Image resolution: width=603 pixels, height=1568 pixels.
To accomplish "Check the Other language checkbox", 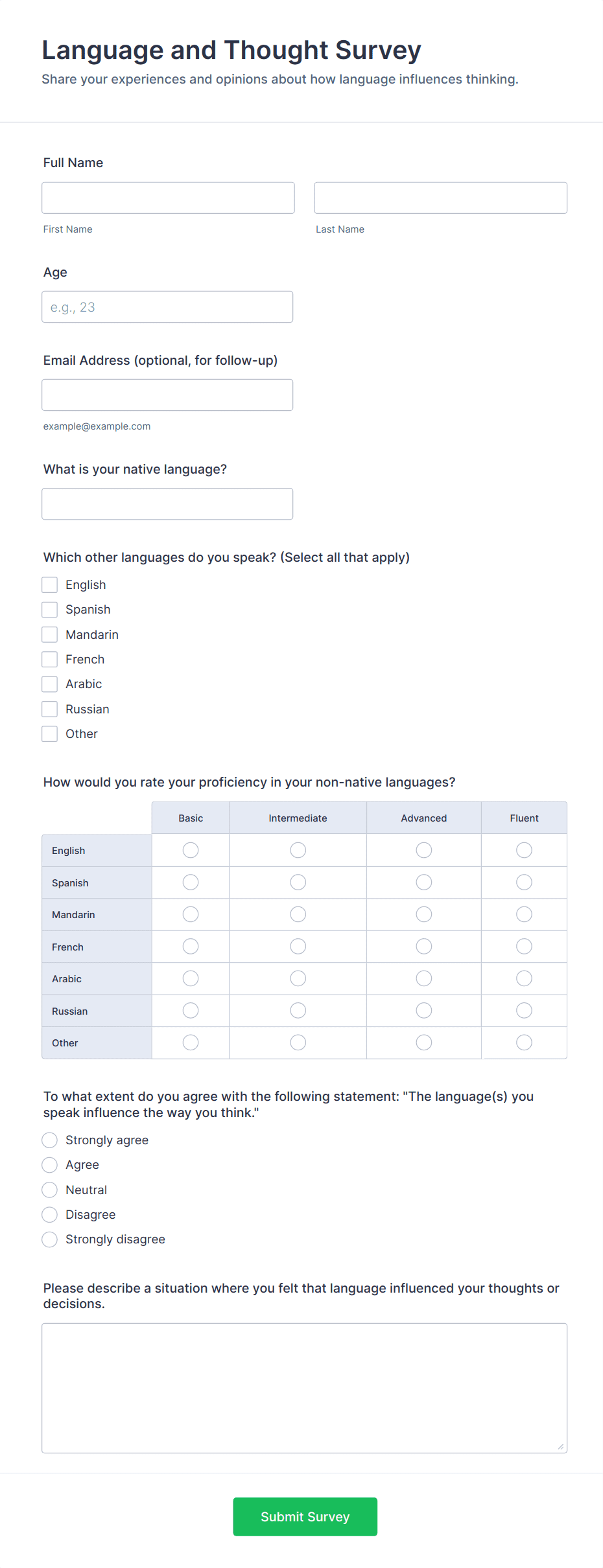I will coord(49,733).
